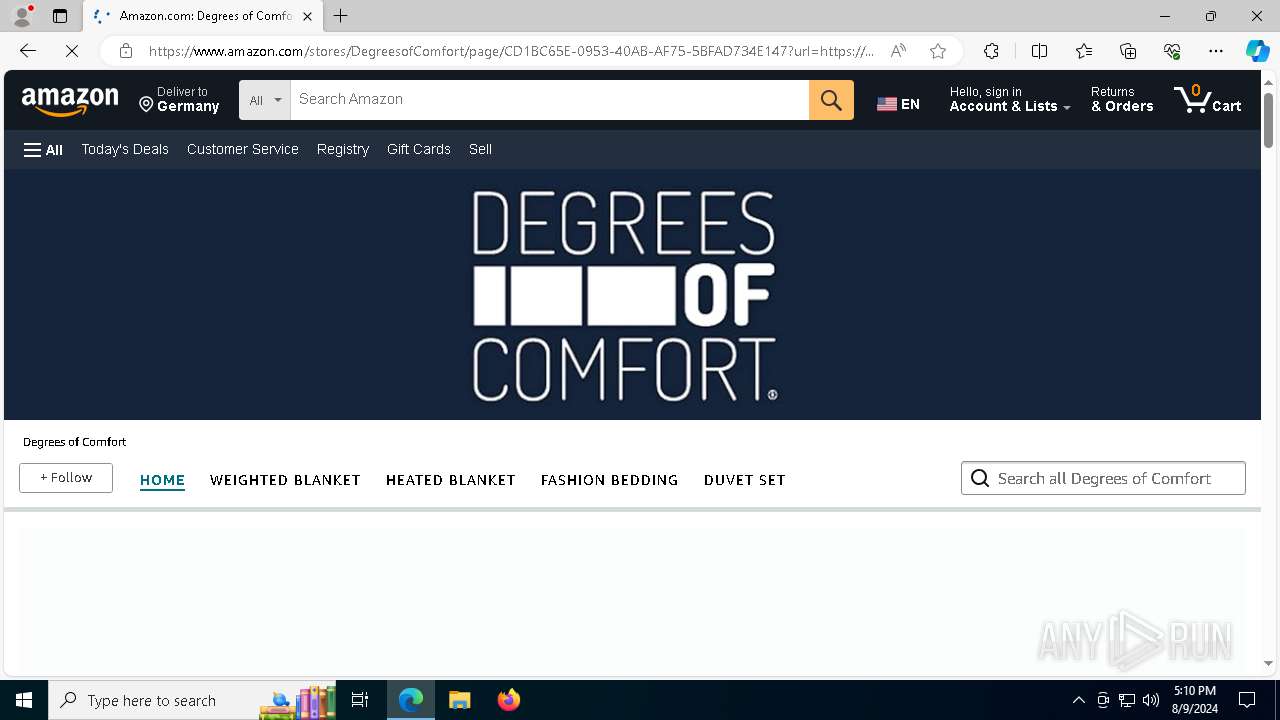Open the Favorites list

(x=1084, y=51)
